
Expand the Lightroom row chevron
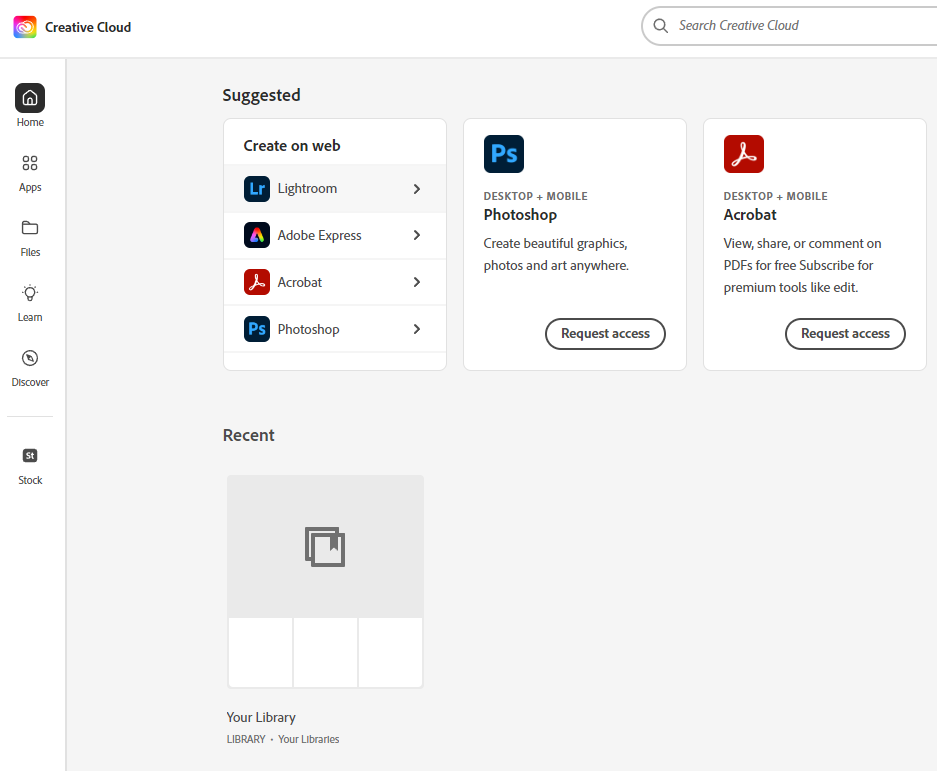(x=417, y=189)
